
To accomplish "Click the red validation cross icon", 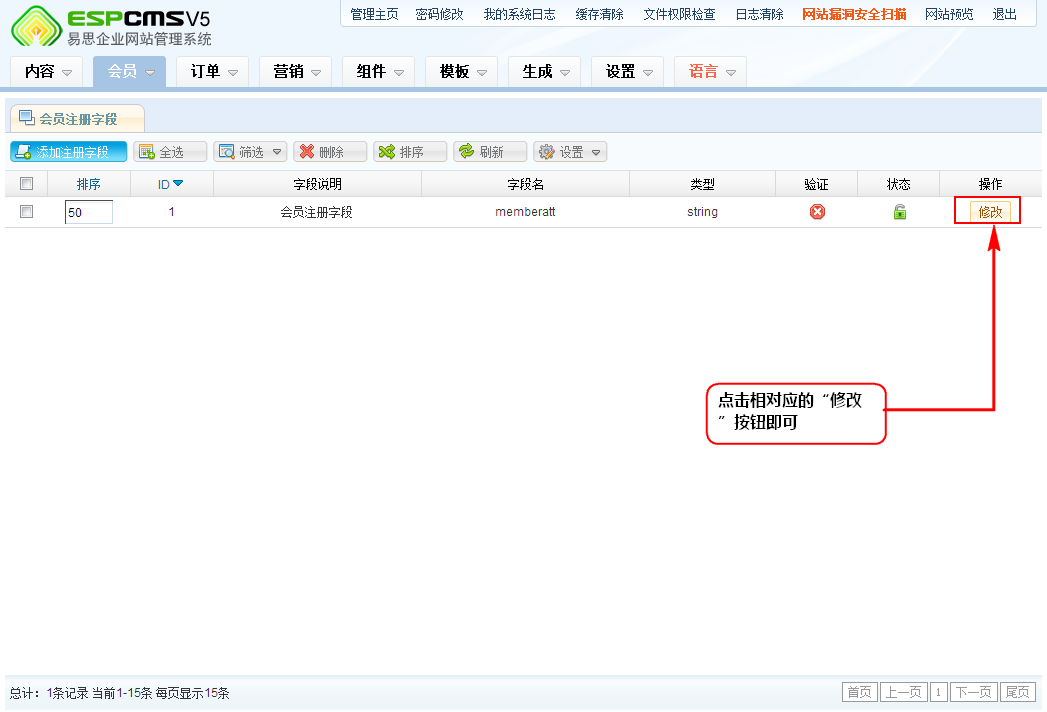I will click(x=817, y=212).
